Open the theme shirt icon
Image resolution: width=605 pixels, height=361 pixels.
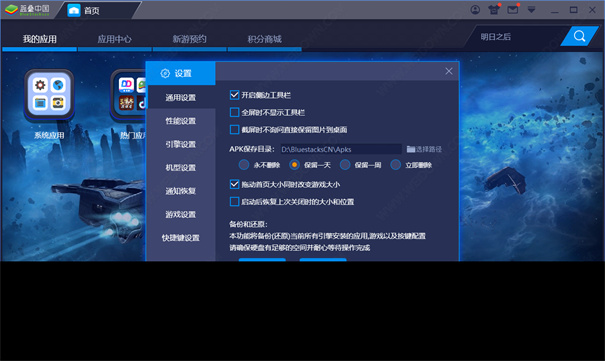(493, 10)
